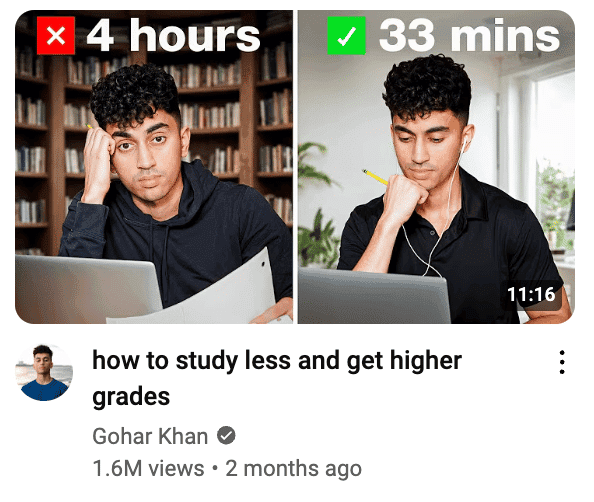Open video 'how to study less and get higher'
The width and height of the screenshot is (594, 502).
point(277,360)
